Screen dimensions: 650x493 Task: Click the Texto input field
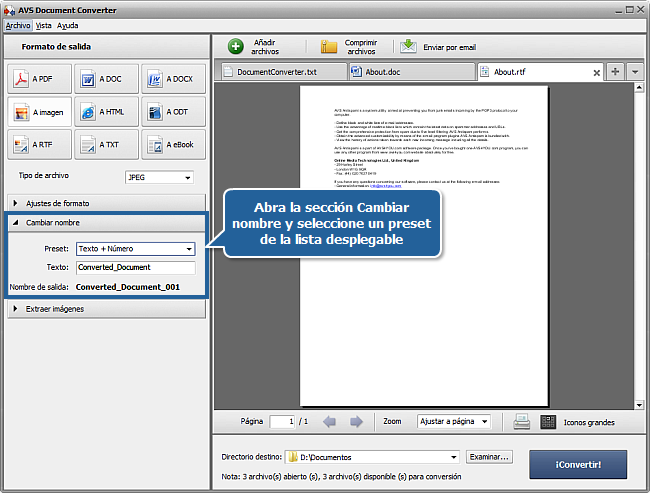135,268
